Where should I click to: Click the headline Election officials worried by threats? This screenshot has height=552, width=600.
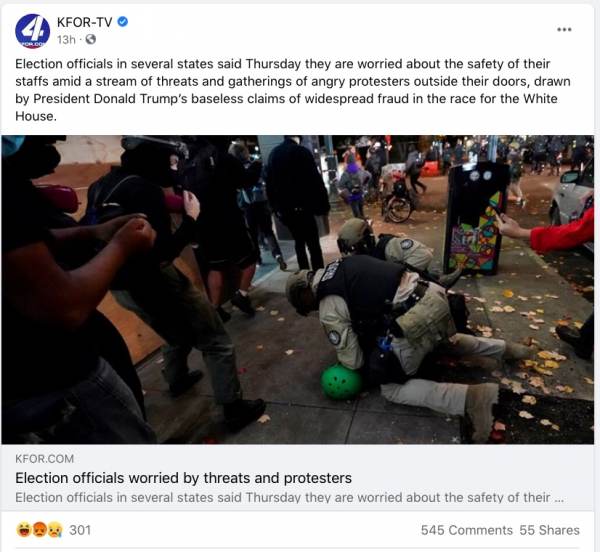point(183,478)
